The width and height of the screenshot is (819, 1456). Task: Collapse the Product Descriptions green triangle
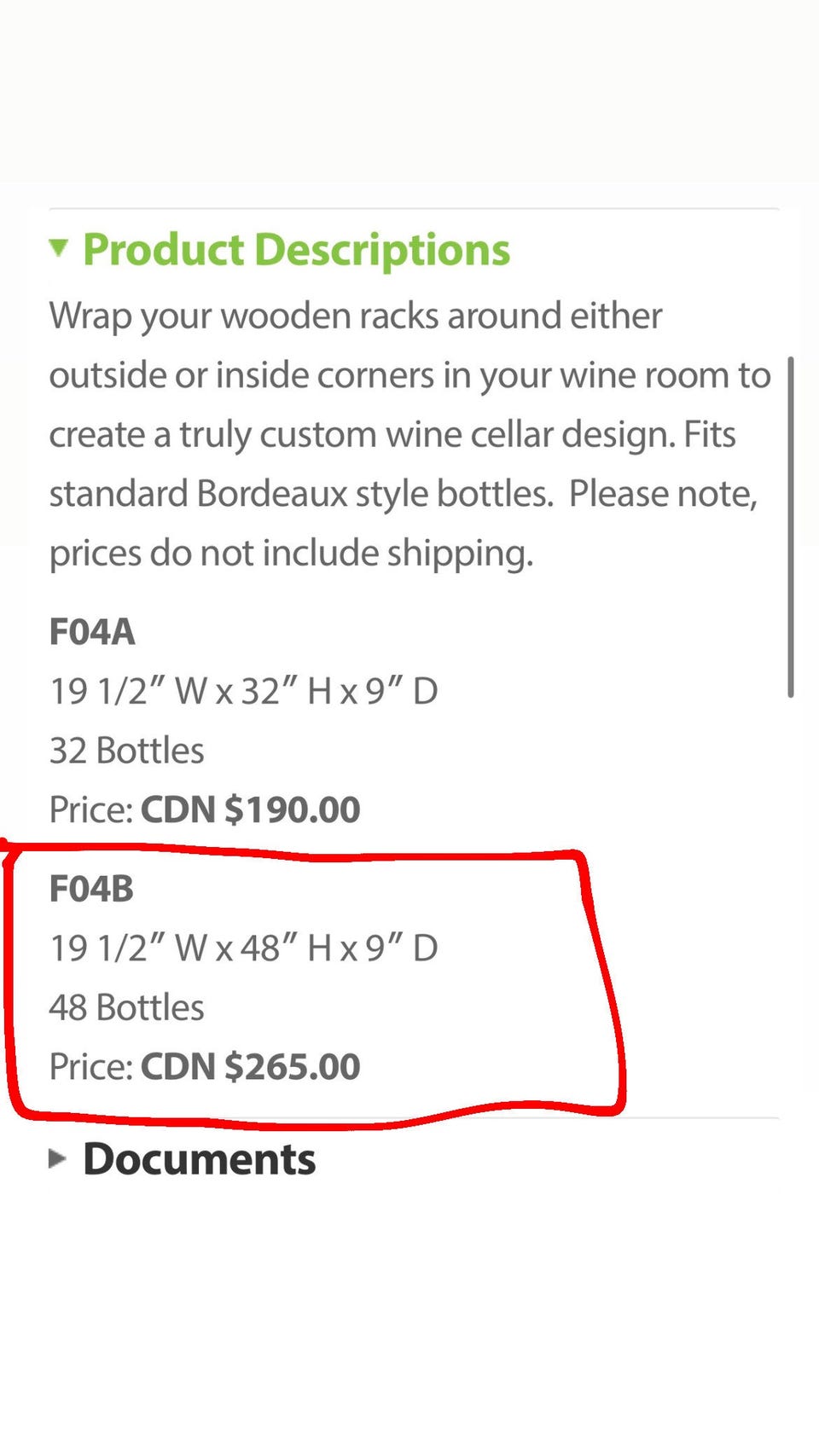(58, 248)
